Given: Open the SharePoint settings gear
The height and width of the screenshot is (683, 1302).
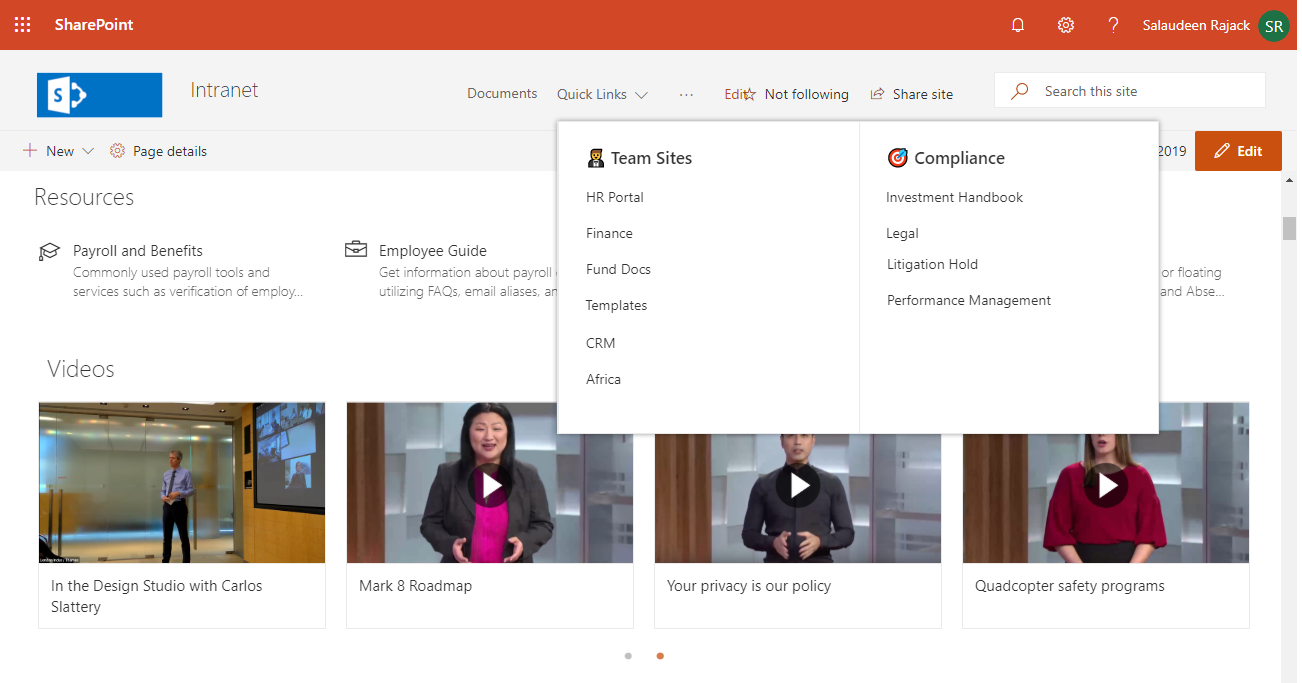Looking at the screenshot, I should coord(1065,25).
